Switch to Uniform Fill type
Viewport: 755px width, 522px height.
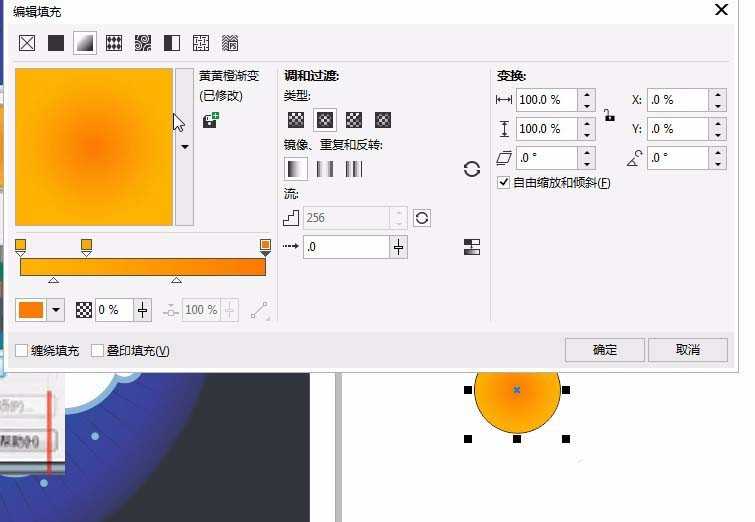coord(56,43)
